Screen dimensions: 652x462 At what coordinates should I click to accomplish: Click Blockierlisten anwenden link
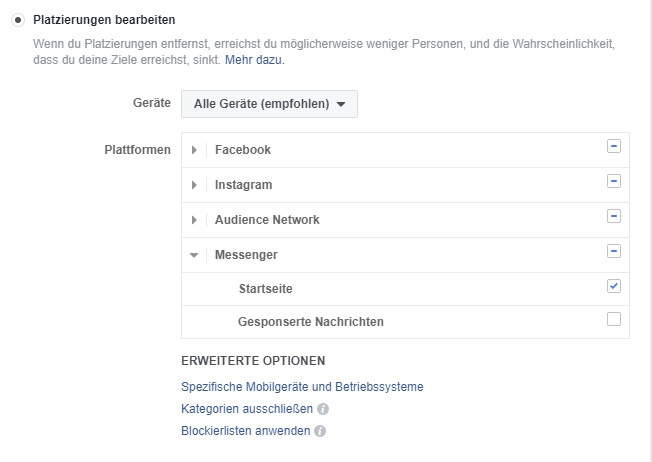click(x=245, y=432)
